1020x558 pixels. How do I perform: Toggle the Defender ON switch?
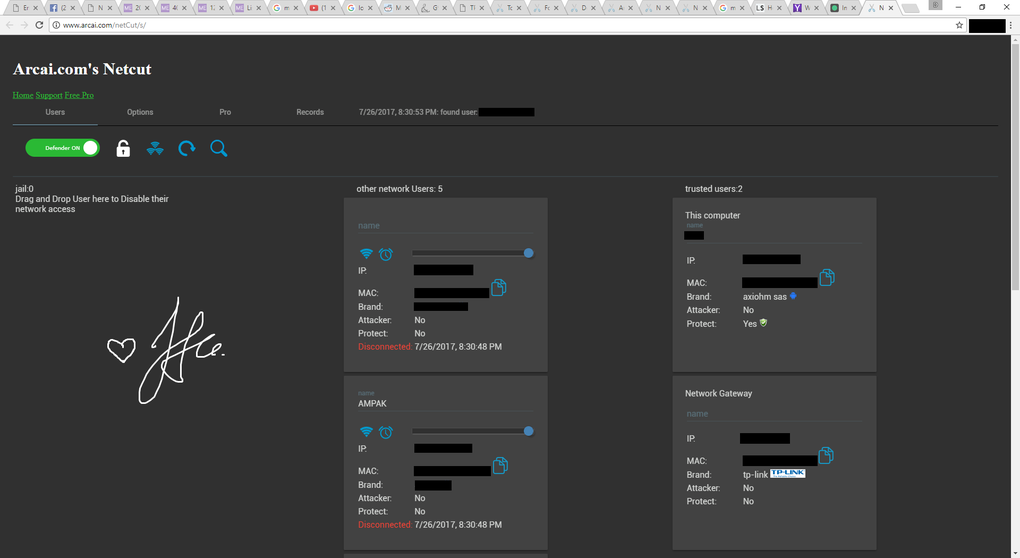tap(62, 148)
